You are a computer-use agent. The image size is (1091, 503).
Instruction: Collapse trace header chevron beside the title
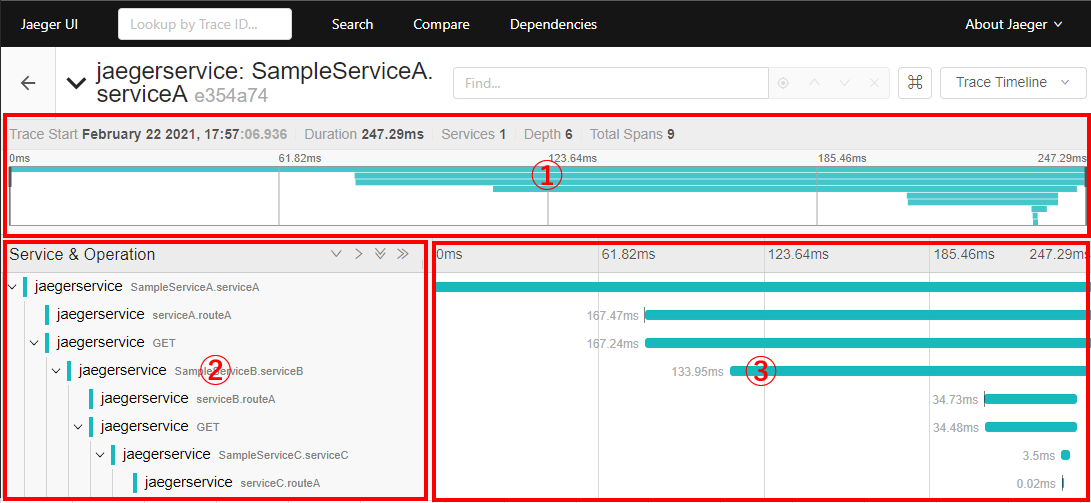pyautogui.click(x=76, y=83)
